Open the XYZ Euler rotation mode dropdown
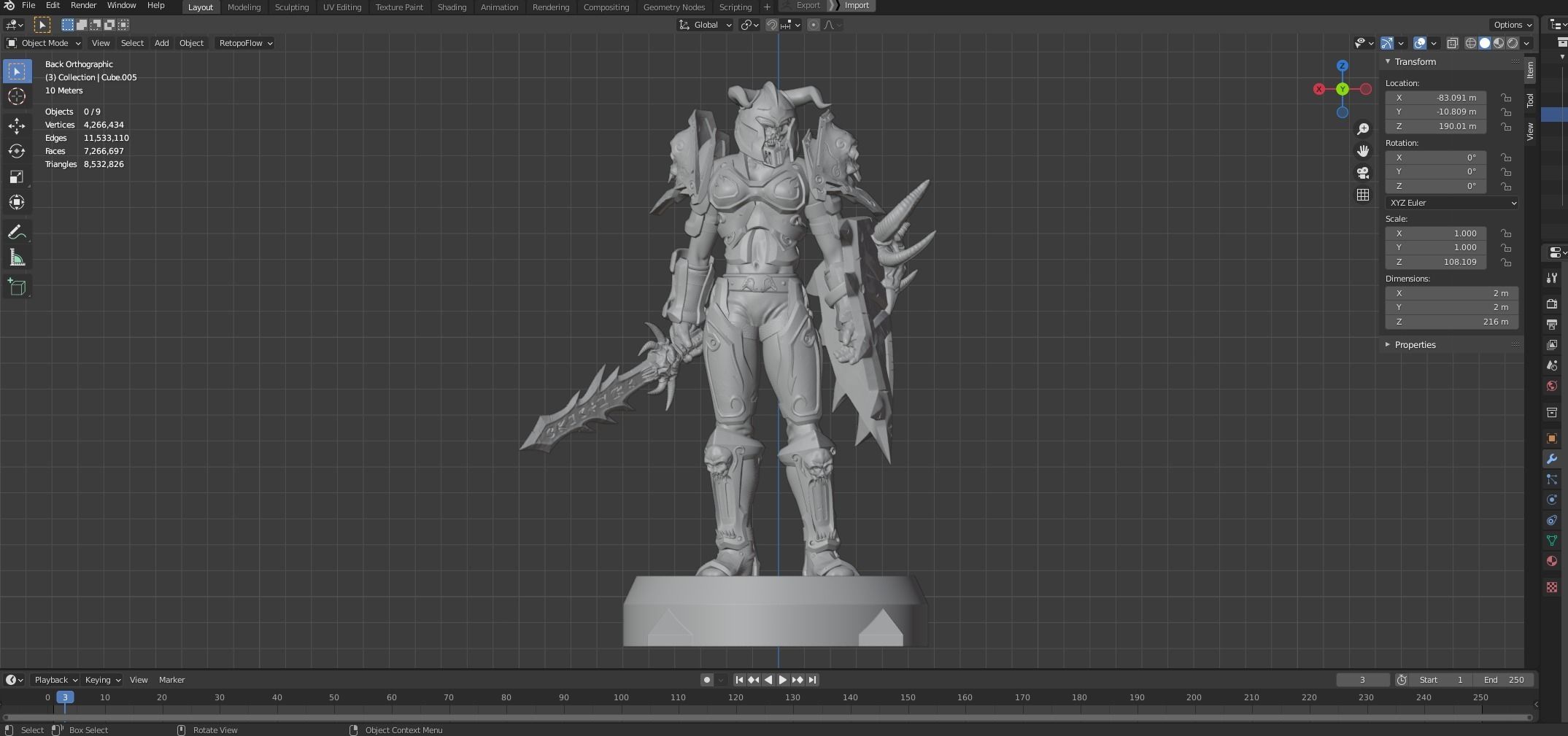Image resolution: width=1568 pixels, height=736 pixels. click(1451, 203)
